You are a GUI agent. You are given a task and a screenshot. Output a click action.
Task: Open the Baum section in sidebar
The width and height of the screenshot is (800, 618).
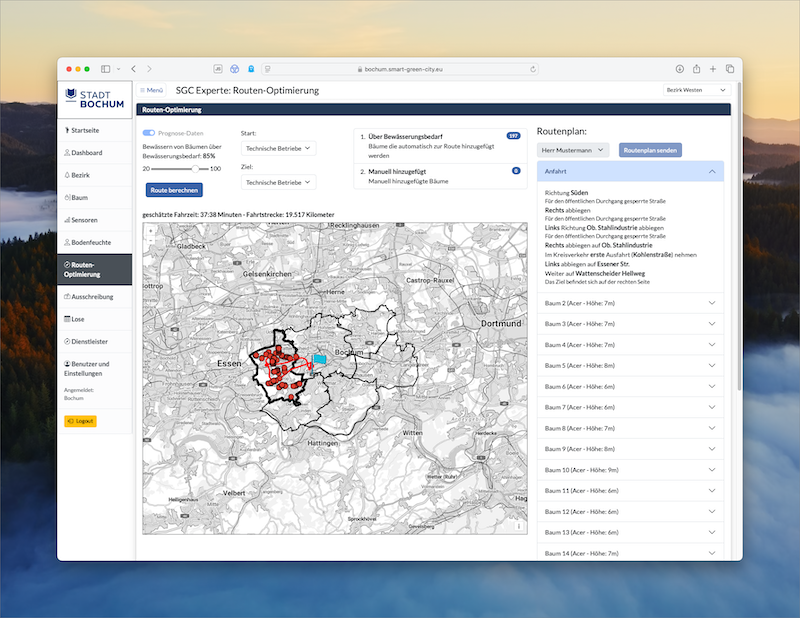pos(78,197)
